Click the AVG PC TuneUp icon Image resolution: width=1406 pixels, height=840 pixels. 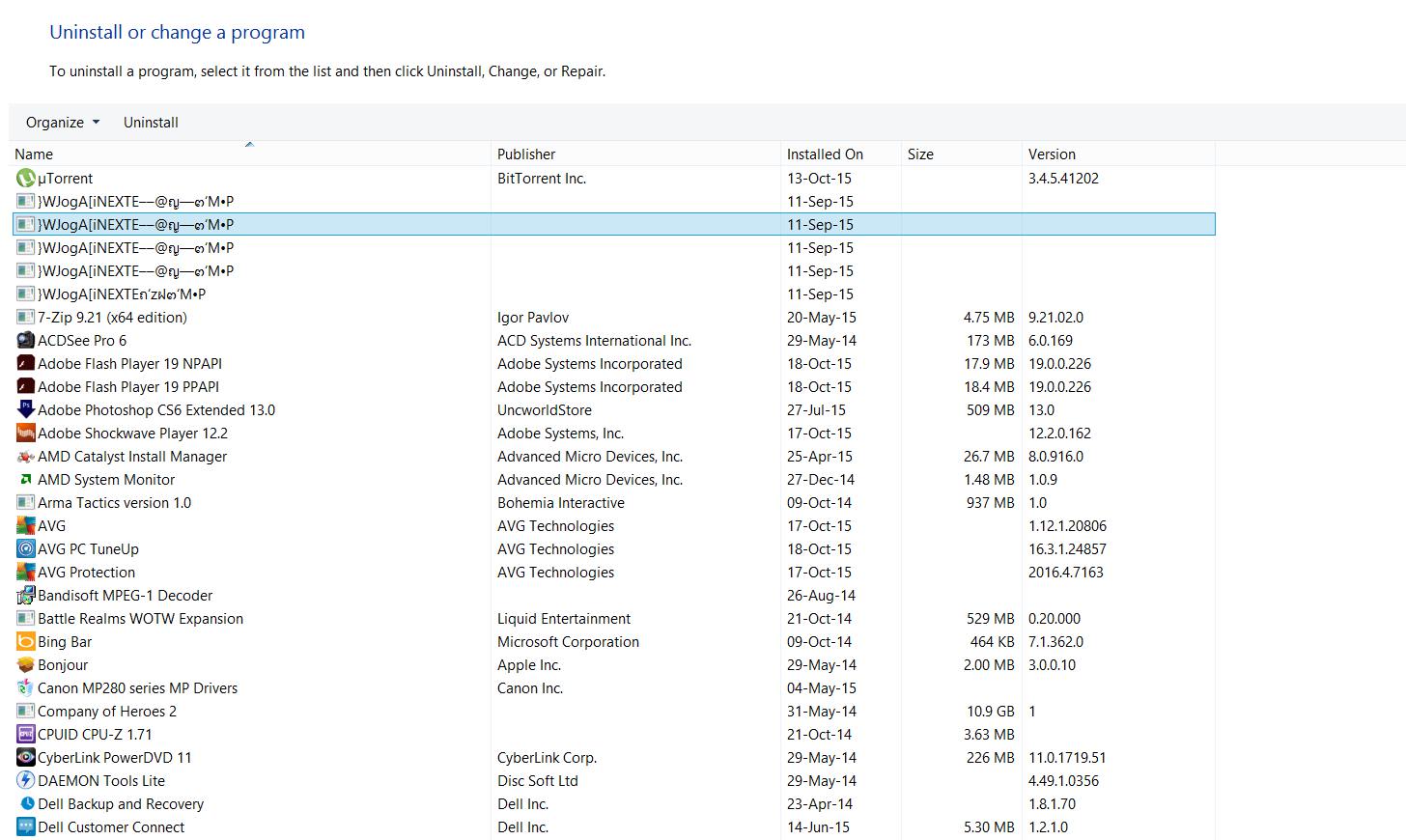pyautogui.click(x=26, y=549)
